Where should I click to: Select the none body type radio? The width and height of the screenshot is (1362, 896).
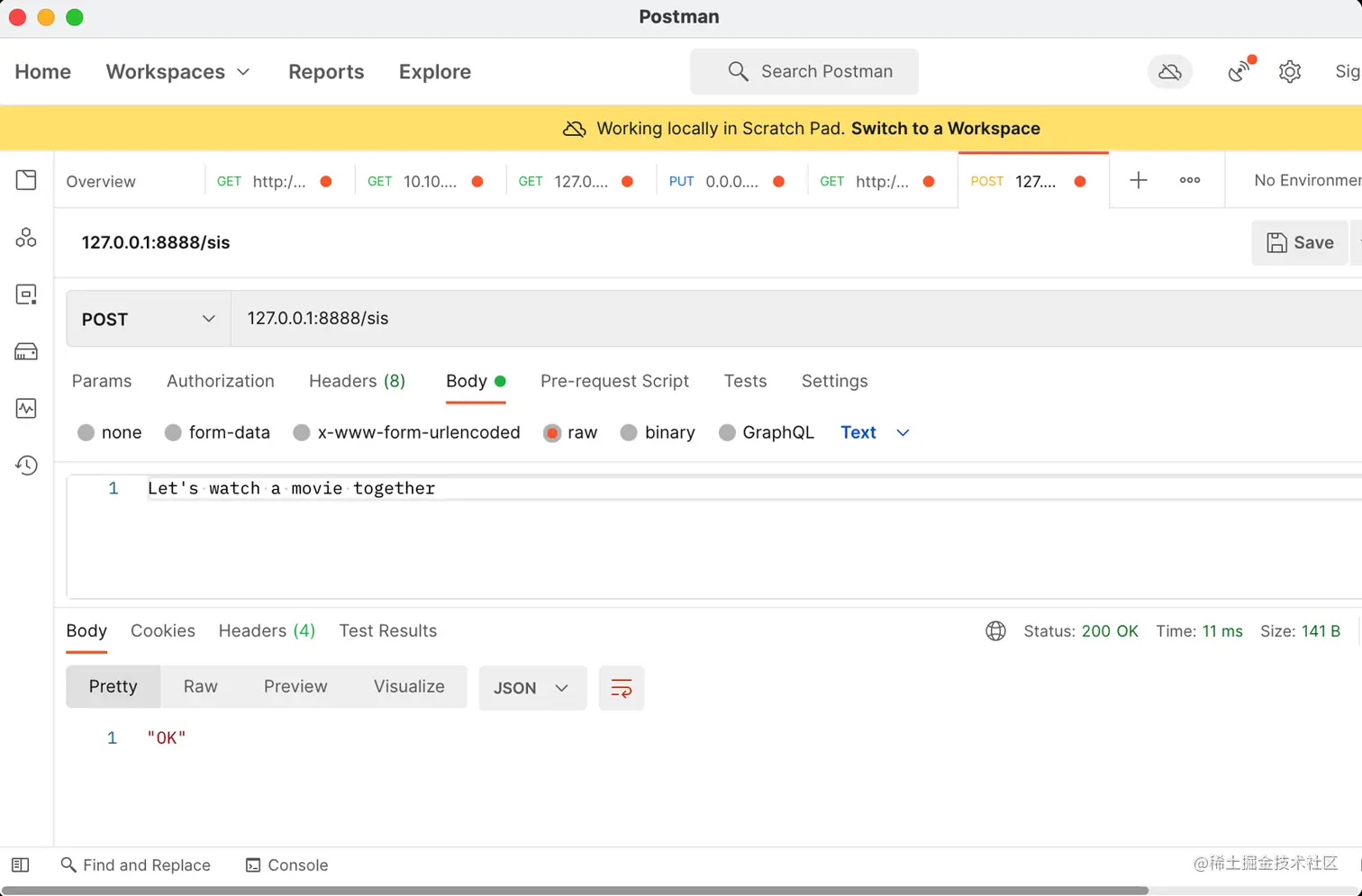click(86, 433)
